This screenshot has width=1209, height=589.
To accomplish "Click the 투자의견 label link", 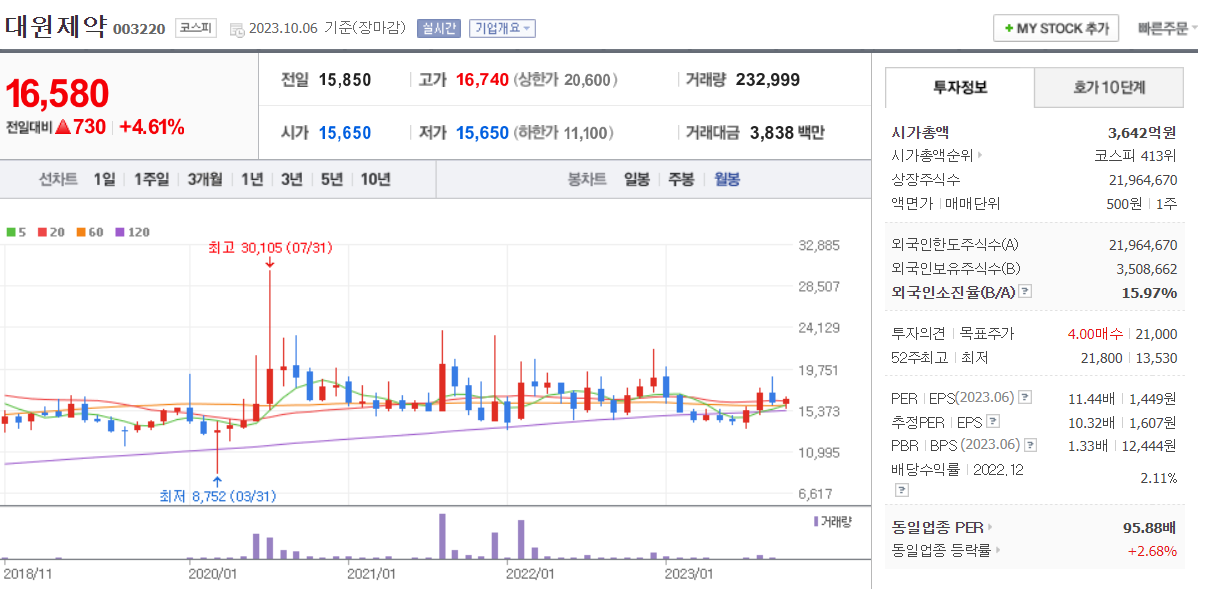I will pos(917,334).
